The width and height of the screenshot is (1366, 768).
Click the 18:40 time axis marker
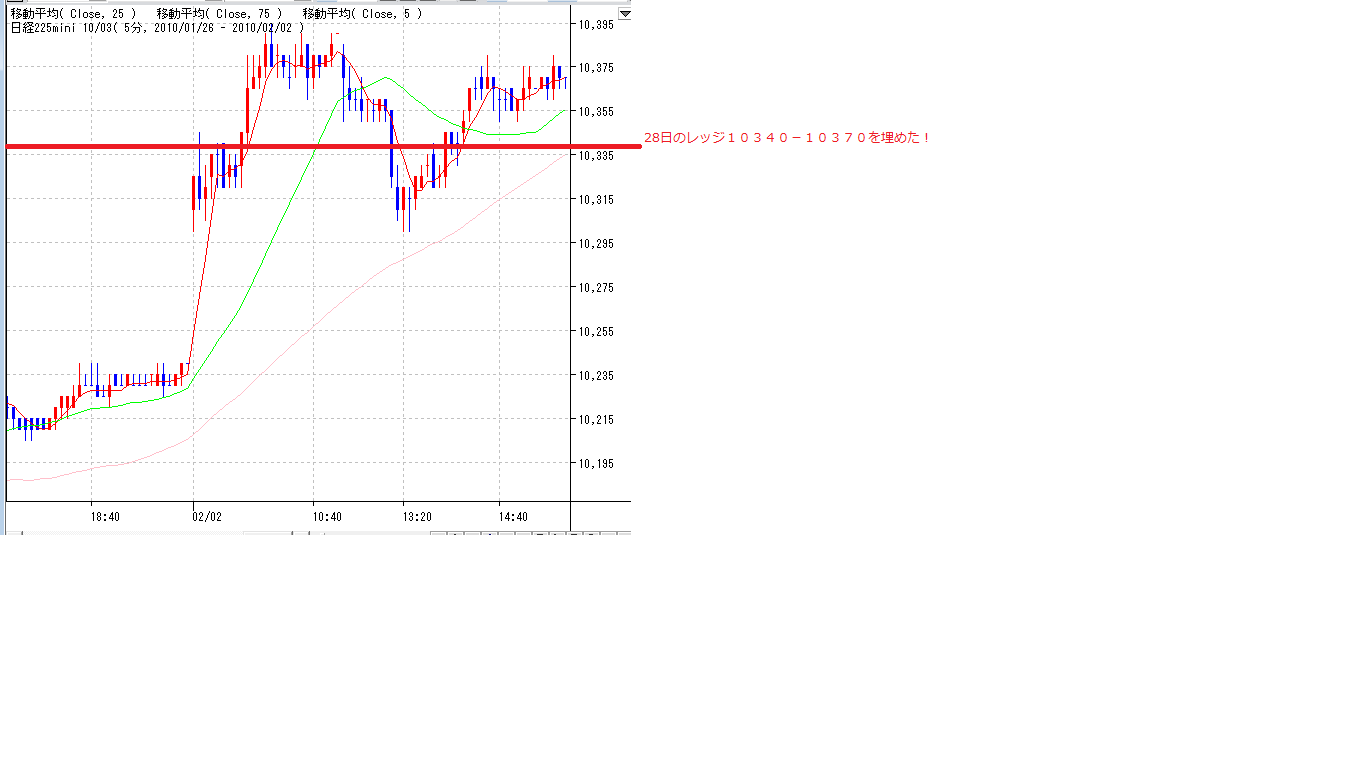[105, 517]
